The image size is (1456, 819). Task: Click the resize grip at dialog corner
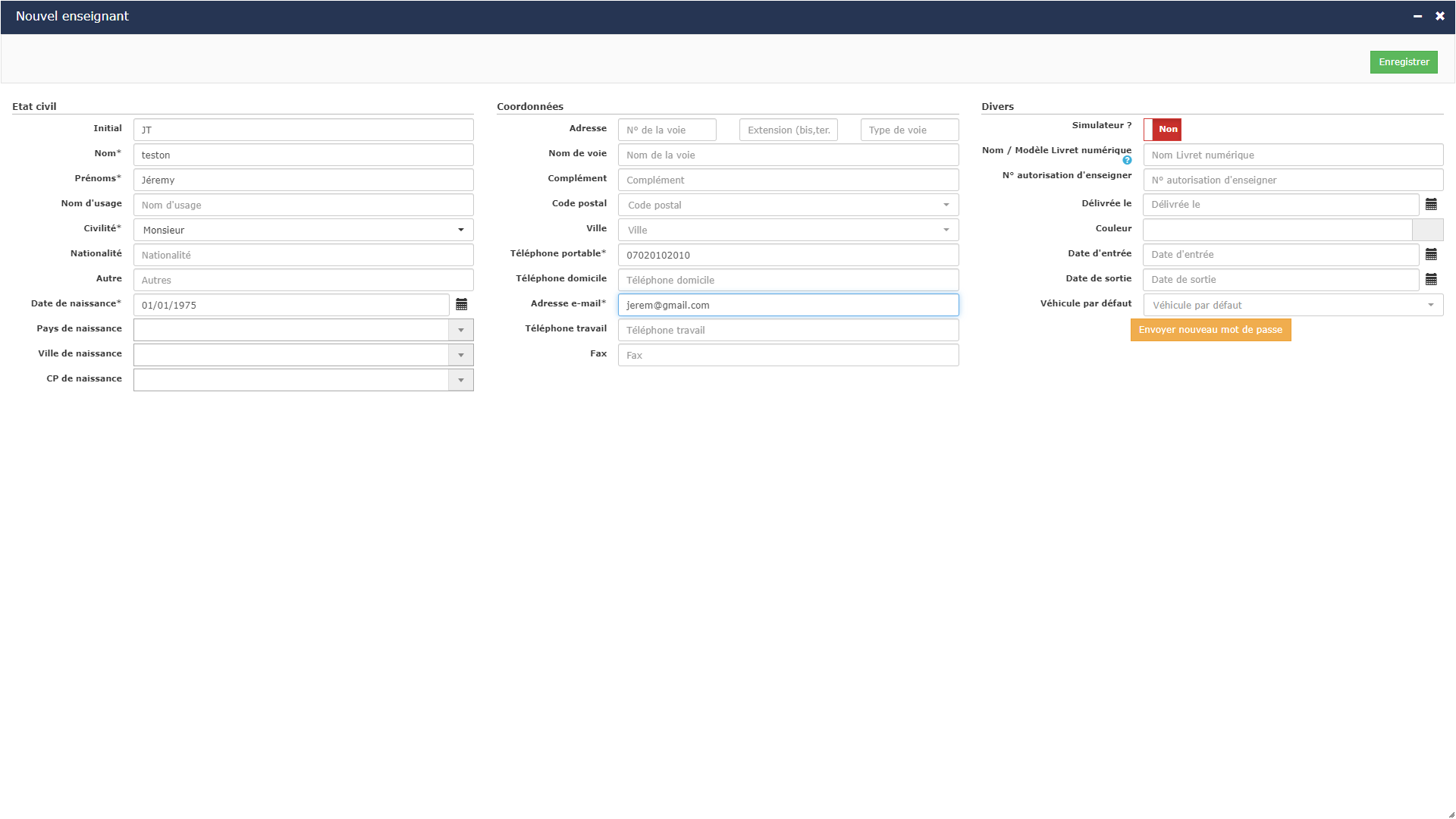(1451, 814)
